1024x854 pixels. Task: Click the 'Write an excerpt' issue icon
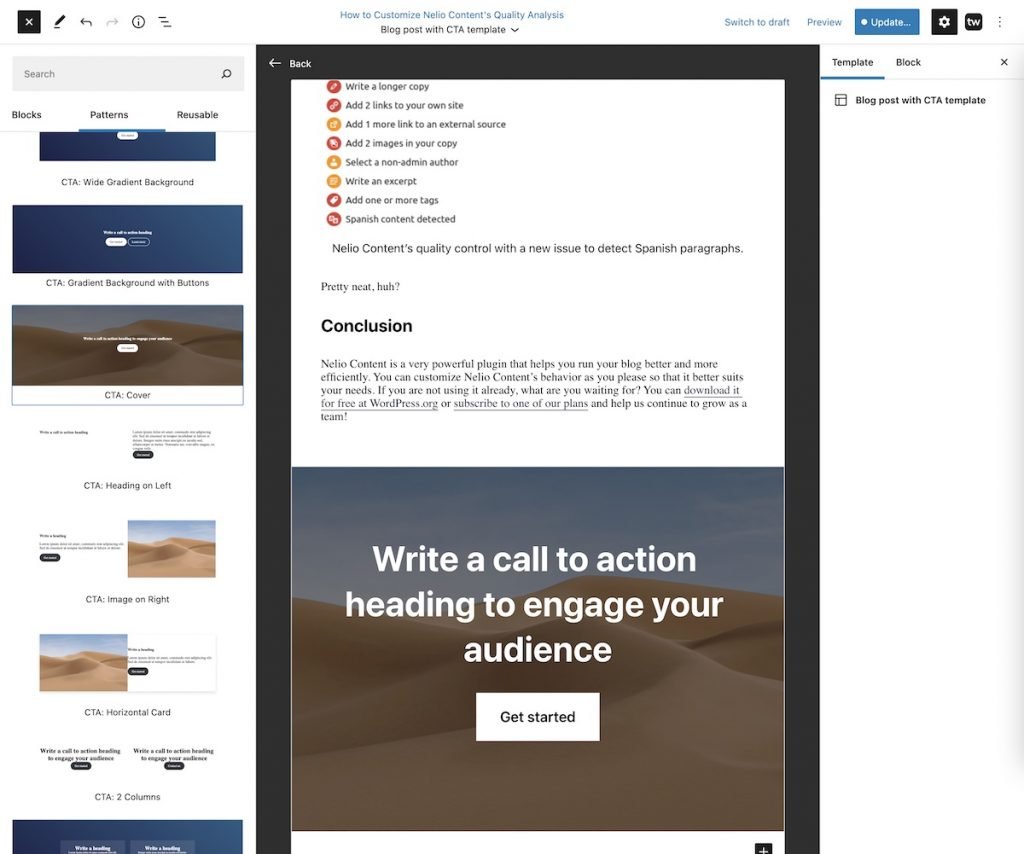[334, 181]
